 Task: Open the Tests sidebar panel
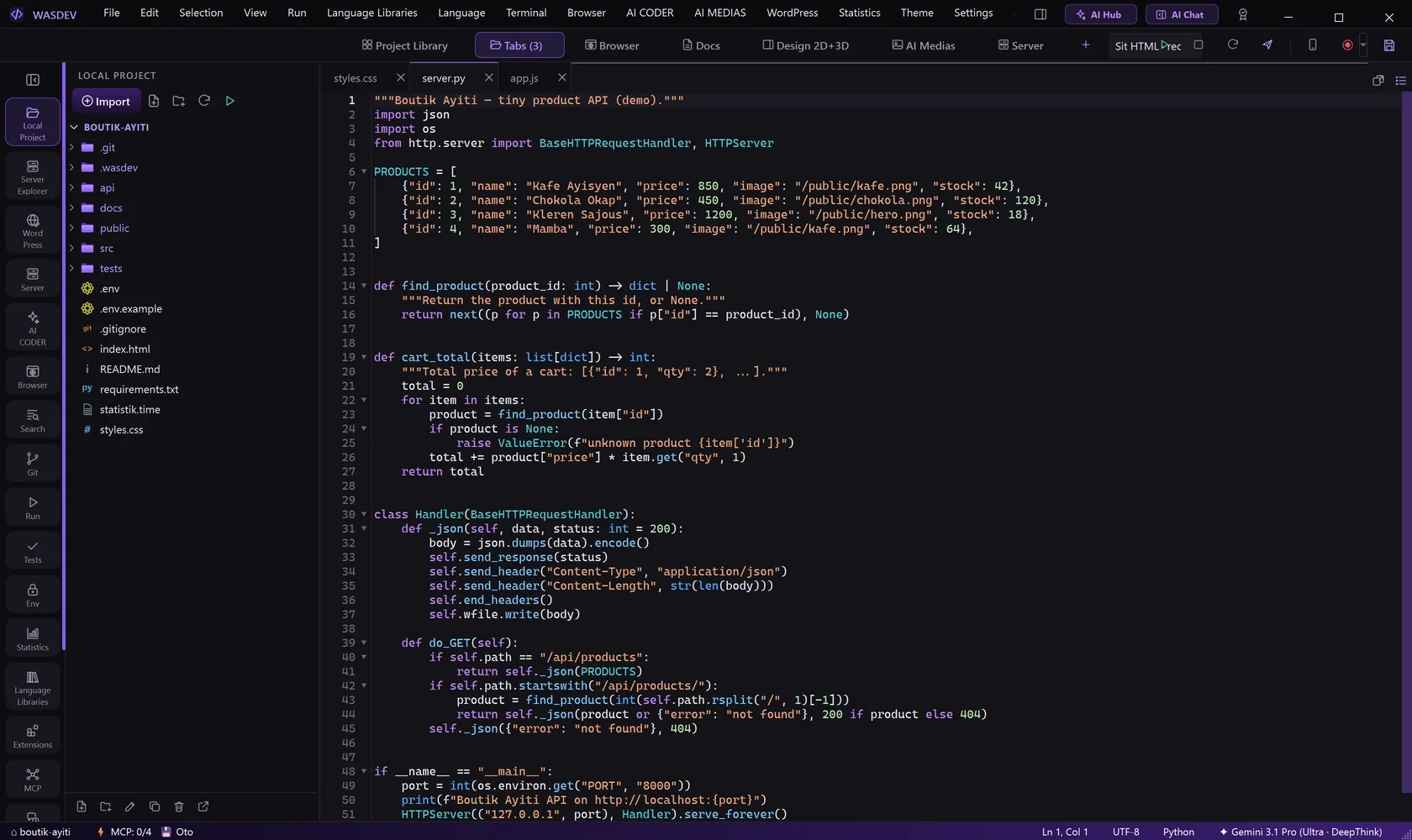[33, 551]
